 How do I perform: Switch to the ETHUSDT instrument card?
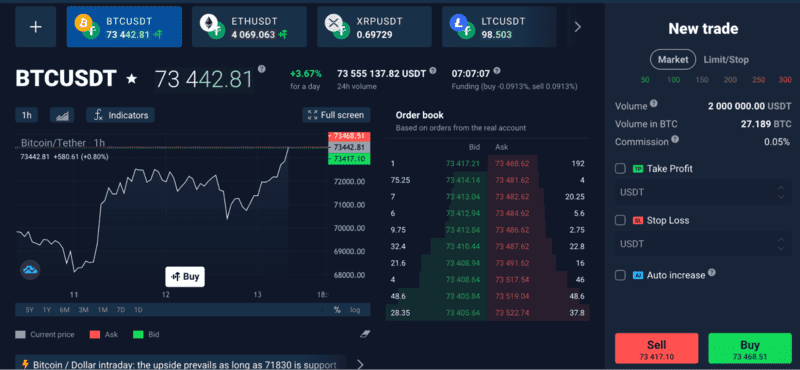[x=249, y=27]
